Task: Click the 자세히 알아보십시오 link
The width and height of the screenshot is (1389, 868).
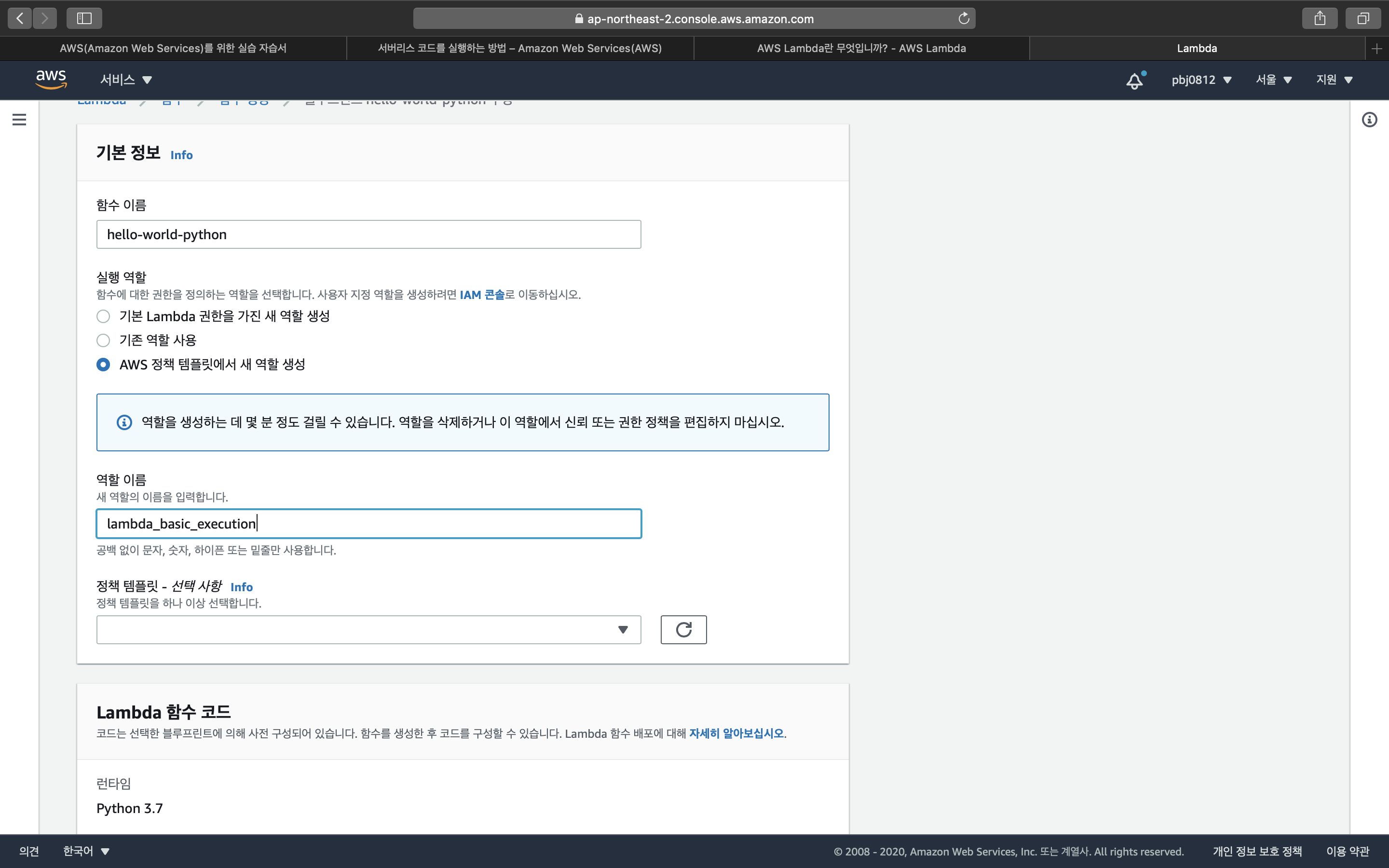Action: tap(736, 733)
